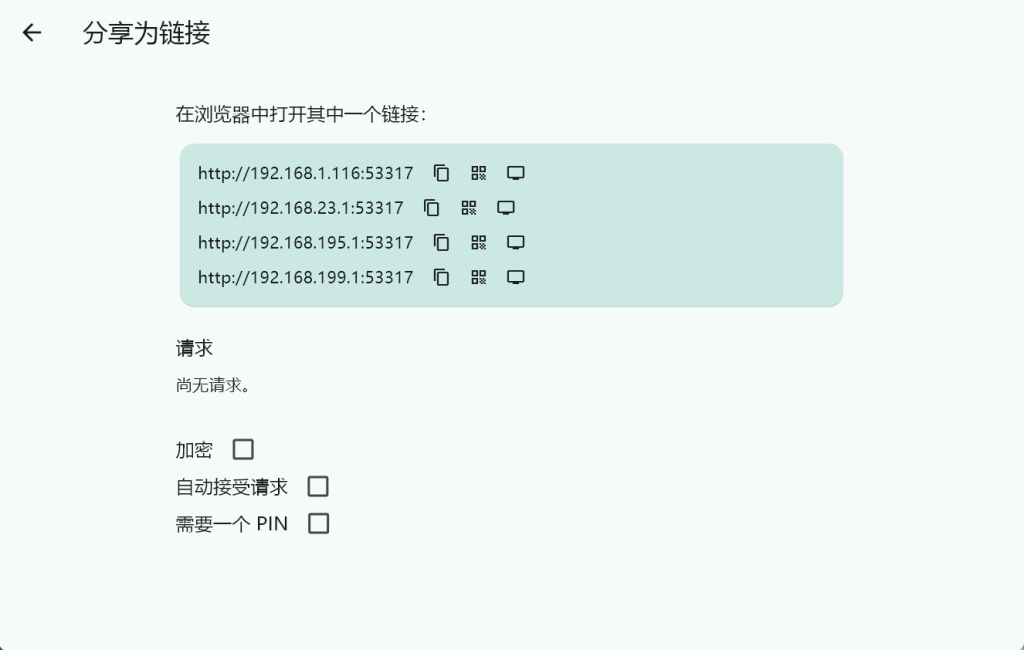The width and height of the screenshot is (1024, 650).
Task: Copy the link http://192.168.23.1:53317
Action: point(432,207)
